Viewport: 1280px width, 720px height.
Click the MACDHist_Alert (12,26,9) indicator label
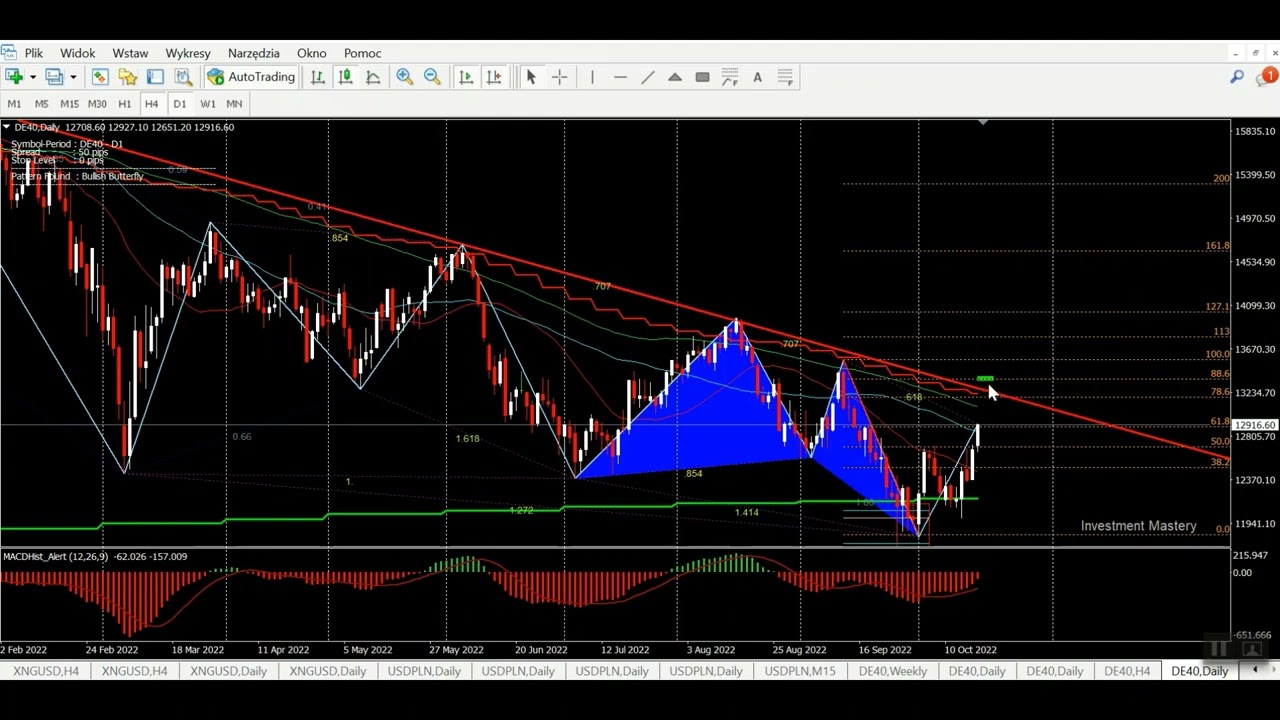pos(58,556)
